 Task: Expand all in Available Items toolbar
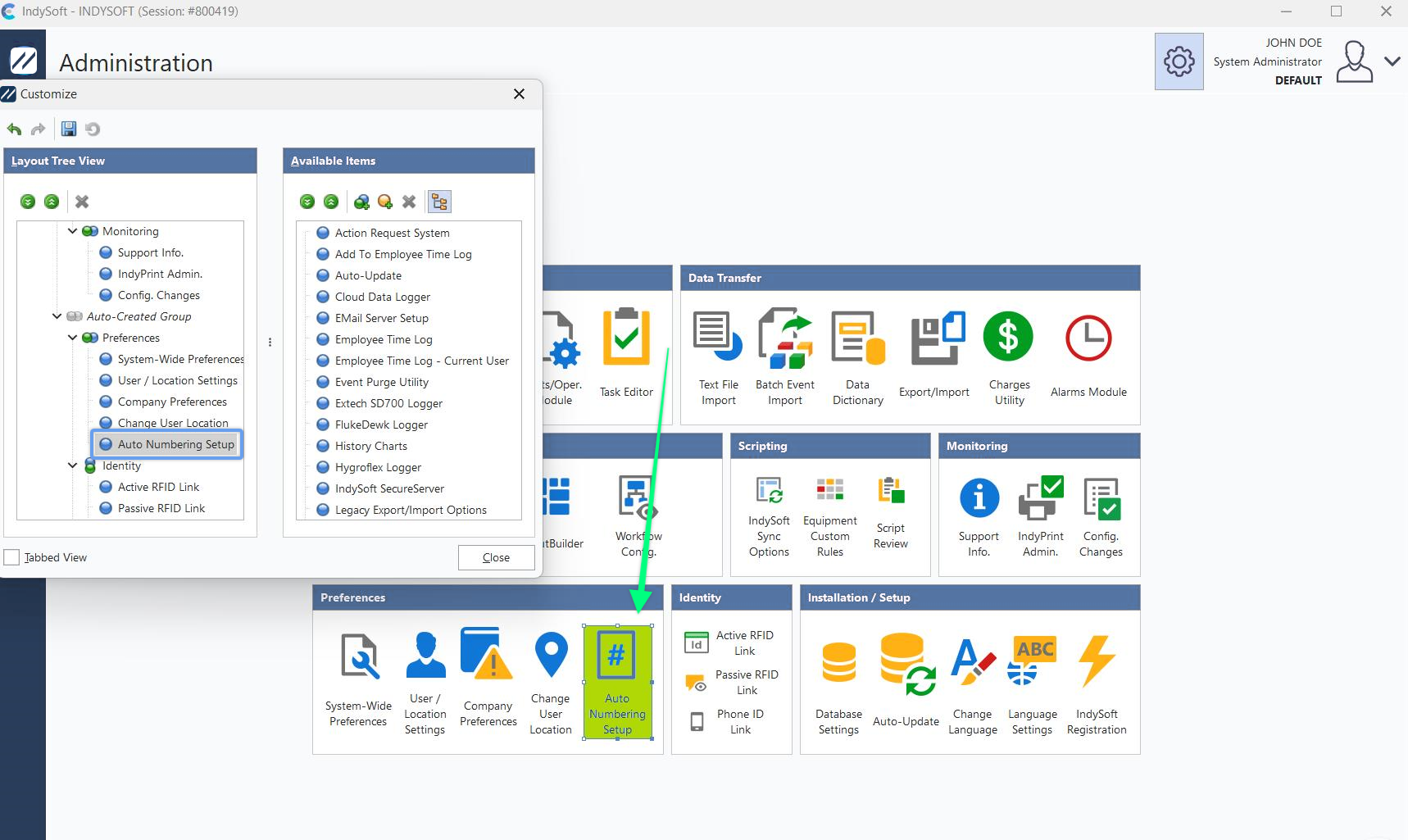coord(307,202)
